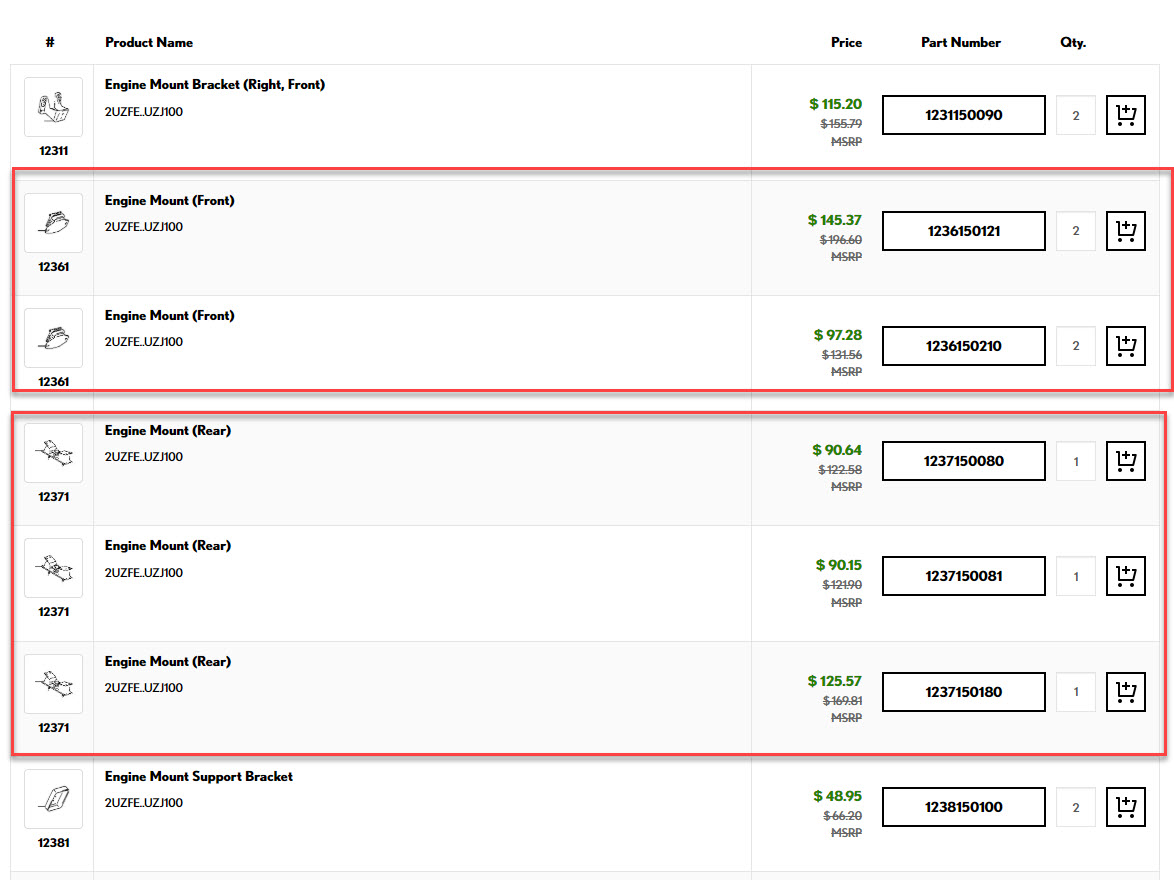Click cart icon for part 1237150081
The width and height of the screenshot is (1174, 880).
click(1125, 576)
